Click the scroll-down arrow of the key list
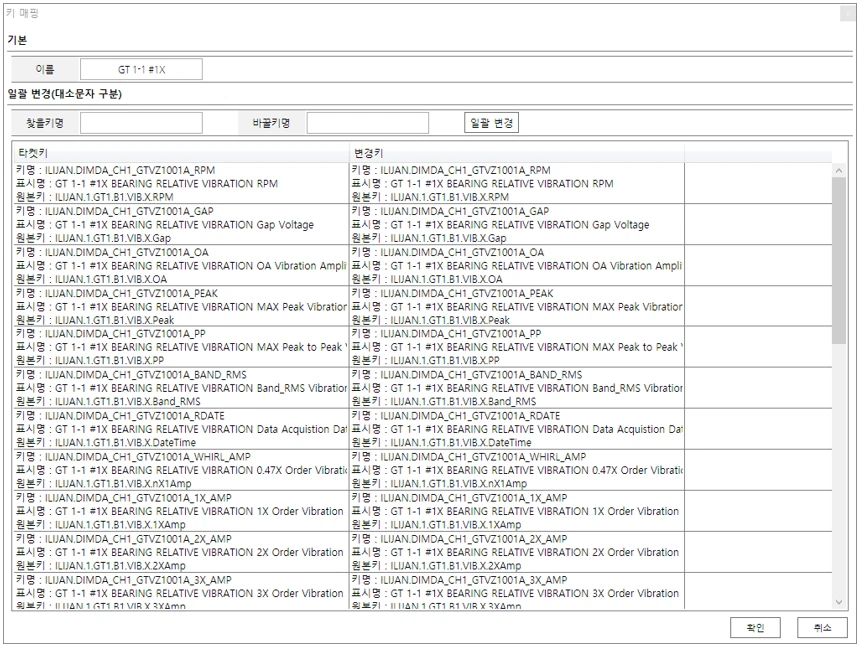This screenshot has width=861, height=648. pos(838,602)
